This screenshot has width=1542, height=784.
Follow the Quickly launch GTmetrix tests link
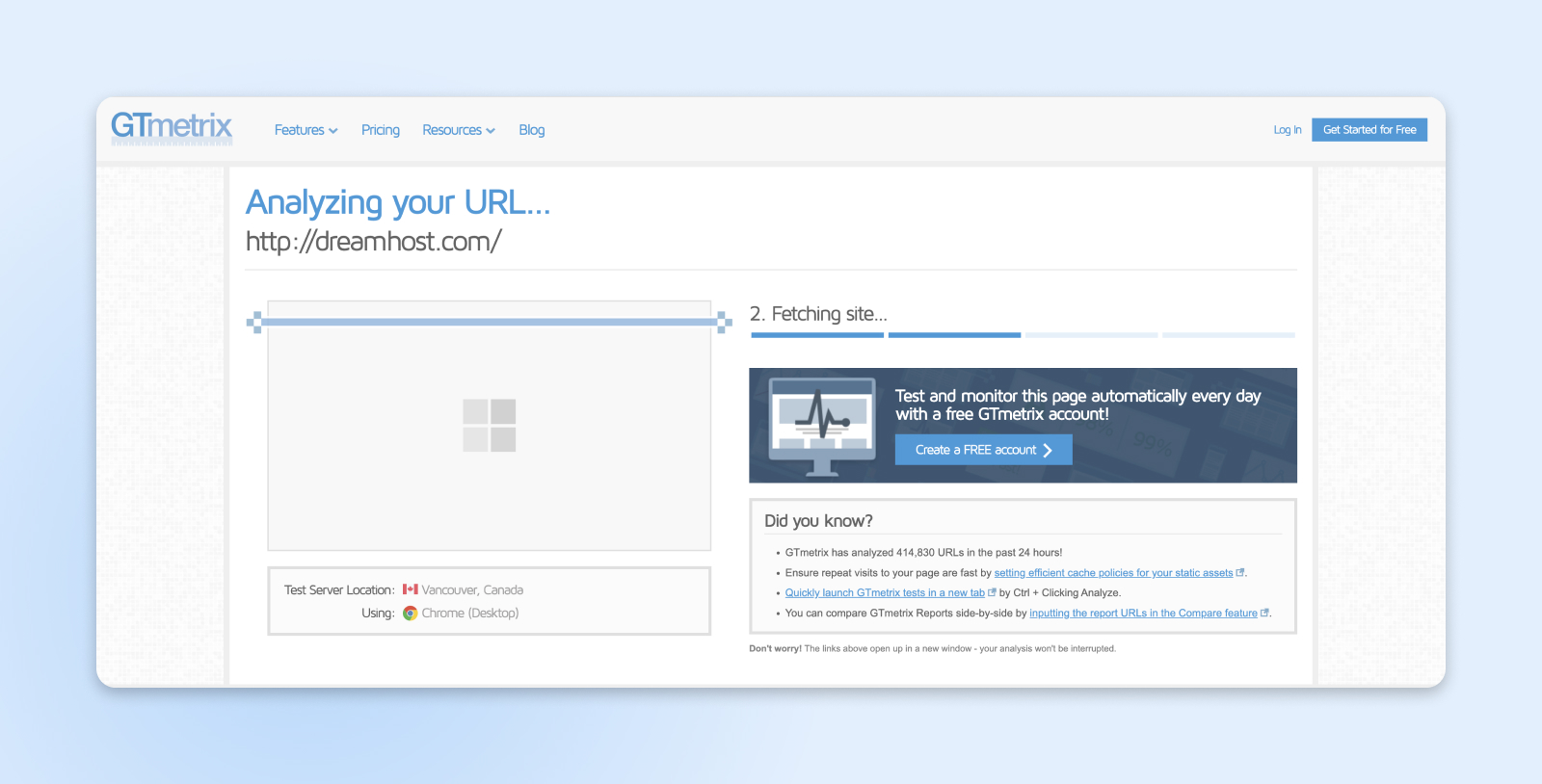[885, 593]
